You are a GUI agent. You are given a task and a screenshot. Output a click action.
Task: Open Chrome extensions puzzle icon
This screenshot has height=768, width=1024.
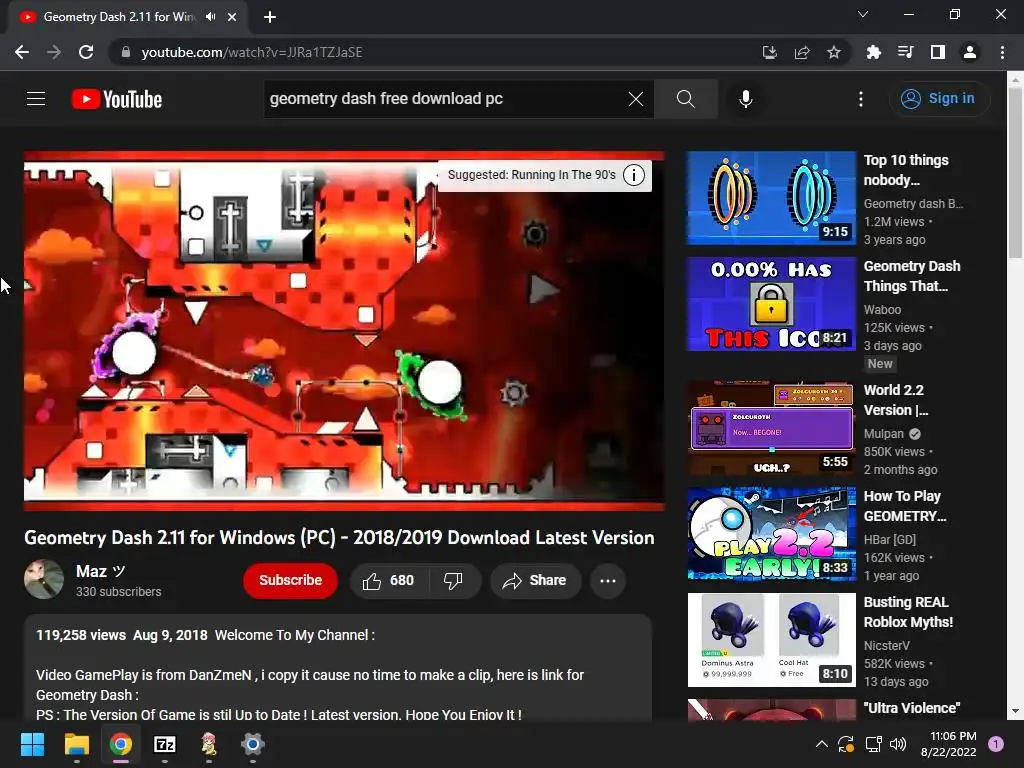(x=874, y=52)
